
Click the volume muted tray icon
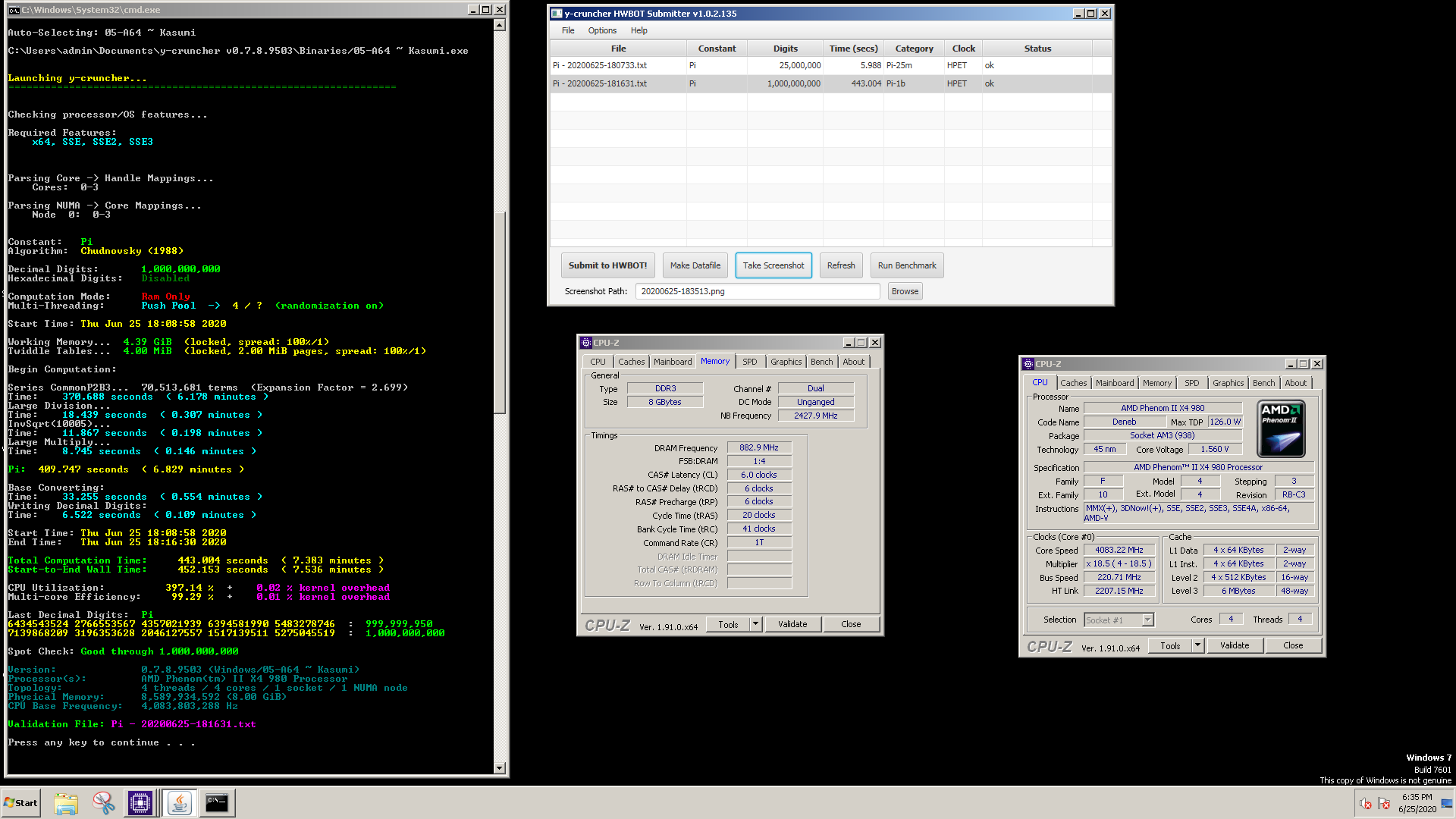pos(1366,804)
